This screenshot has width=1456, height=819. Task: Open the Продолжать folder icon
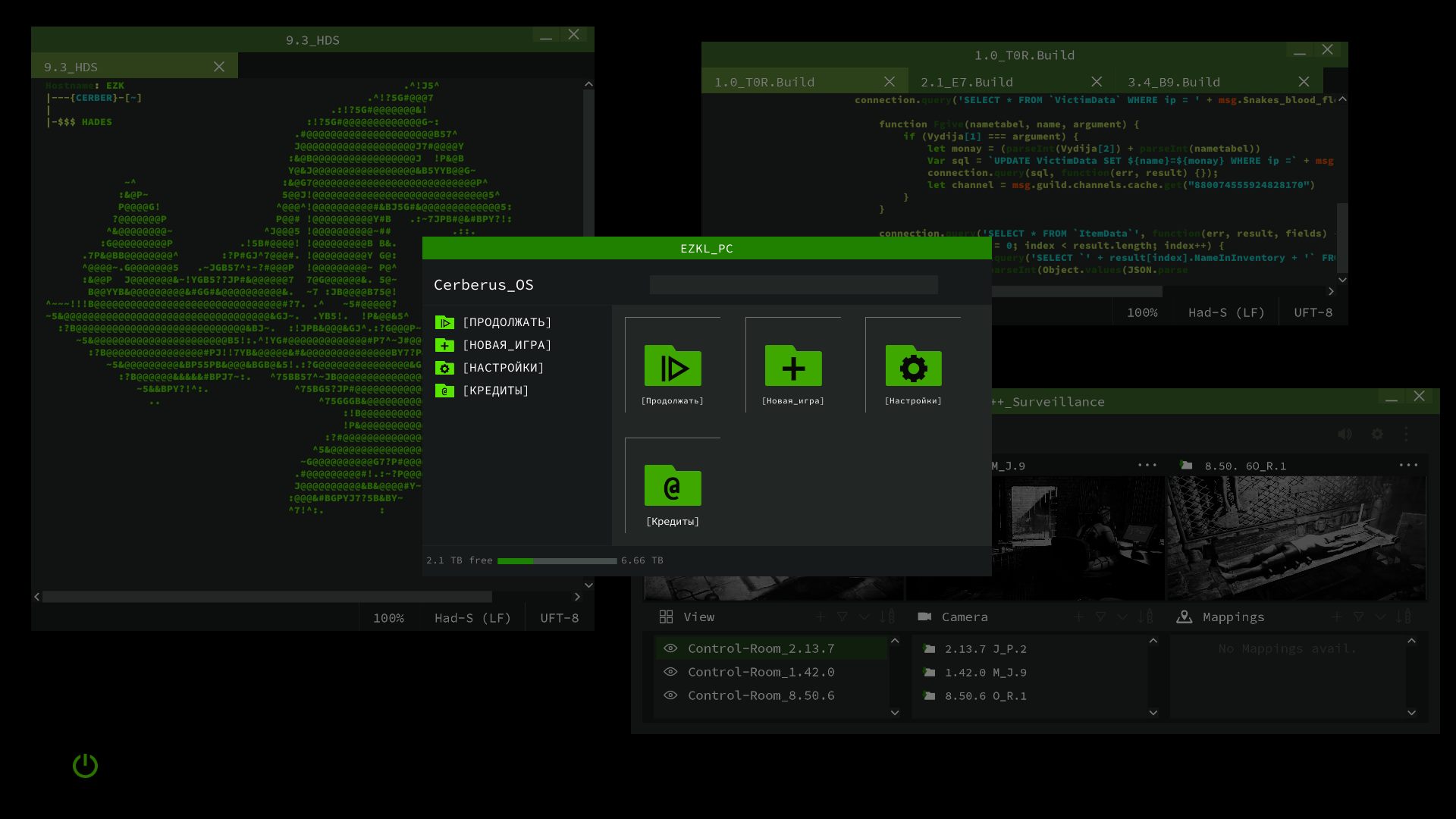click(673, 366)
